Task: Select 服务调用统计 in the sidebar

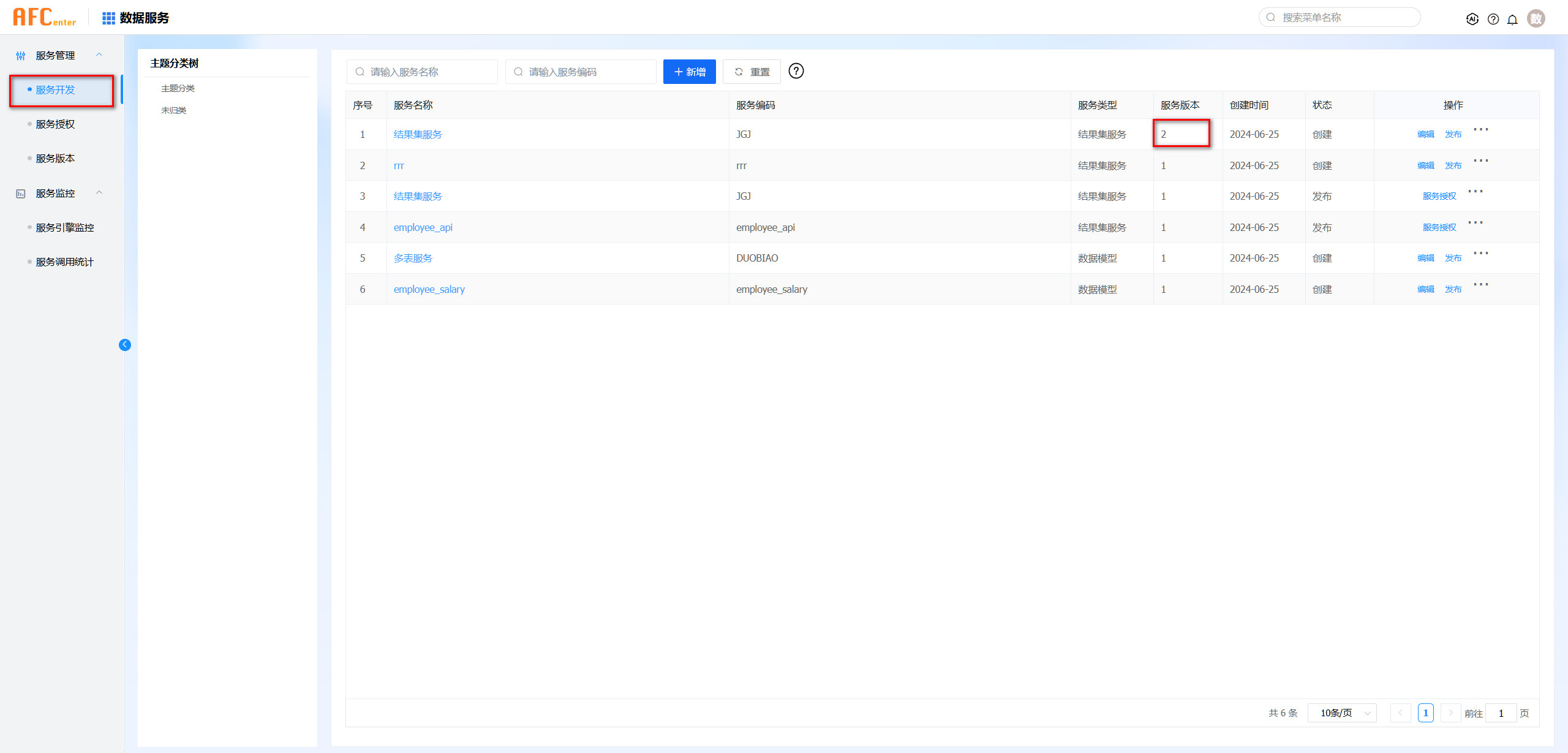Action: click(x=64, y=262)
